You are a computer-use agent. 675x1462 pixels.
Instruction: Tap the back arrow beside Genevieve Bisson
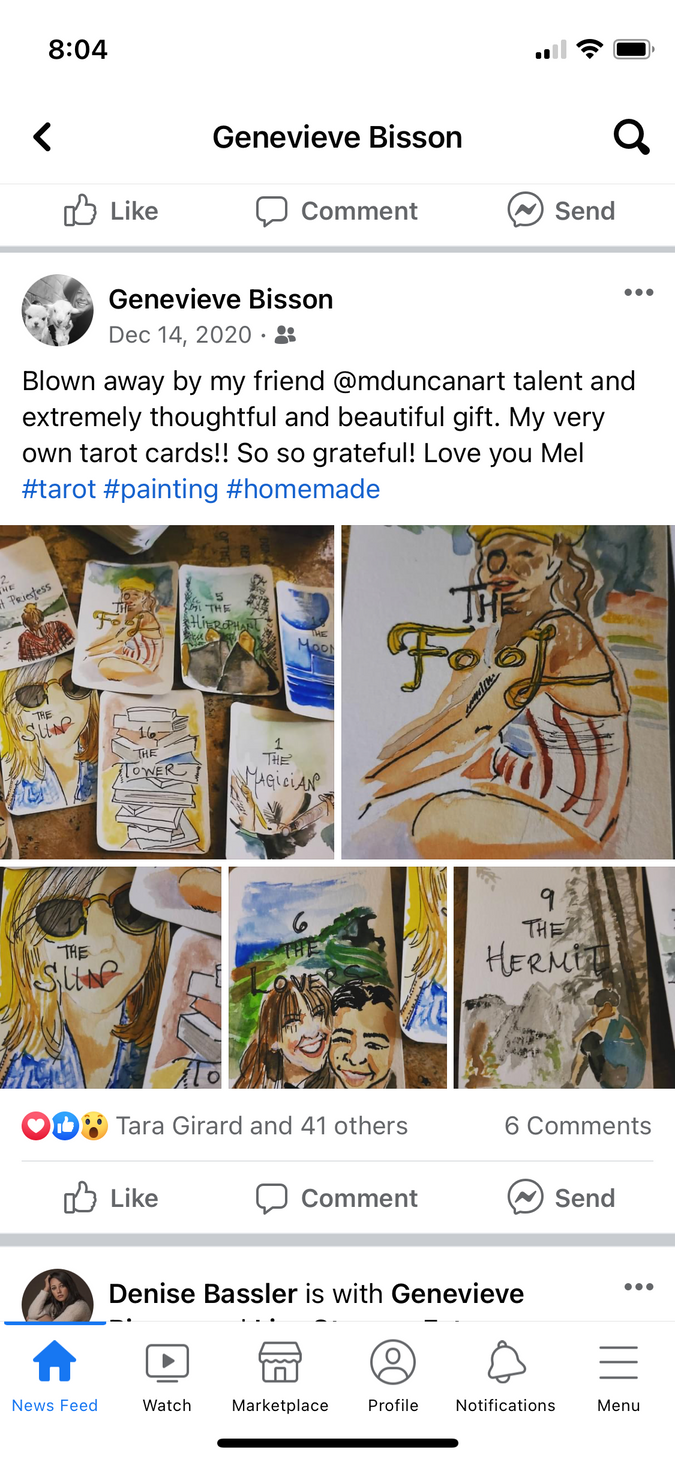pos(42,137)
